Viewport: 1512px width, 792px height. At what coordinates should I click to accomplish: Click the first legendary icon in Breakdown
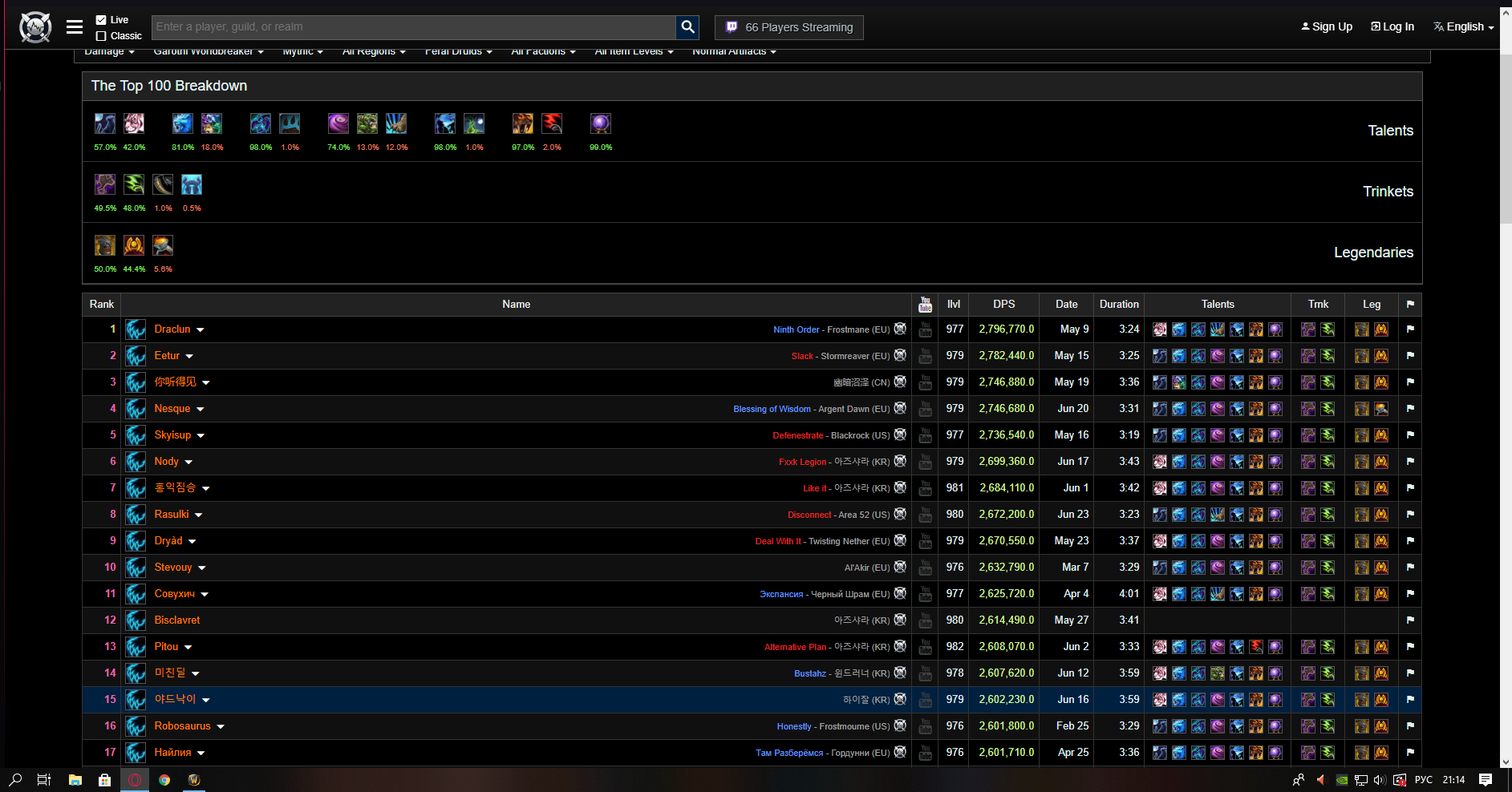tap(105, 245)
